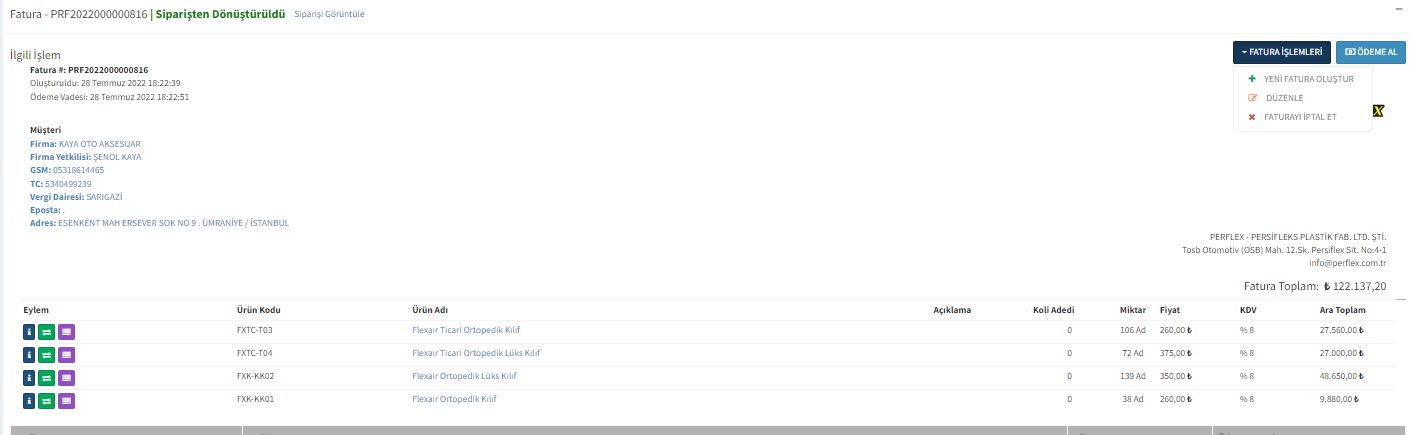Image resolution: width=1413 pixels, height=435 pixels.
Task: Click green swap icon for FXTC-T03 row
Action: tap(47, 331)
